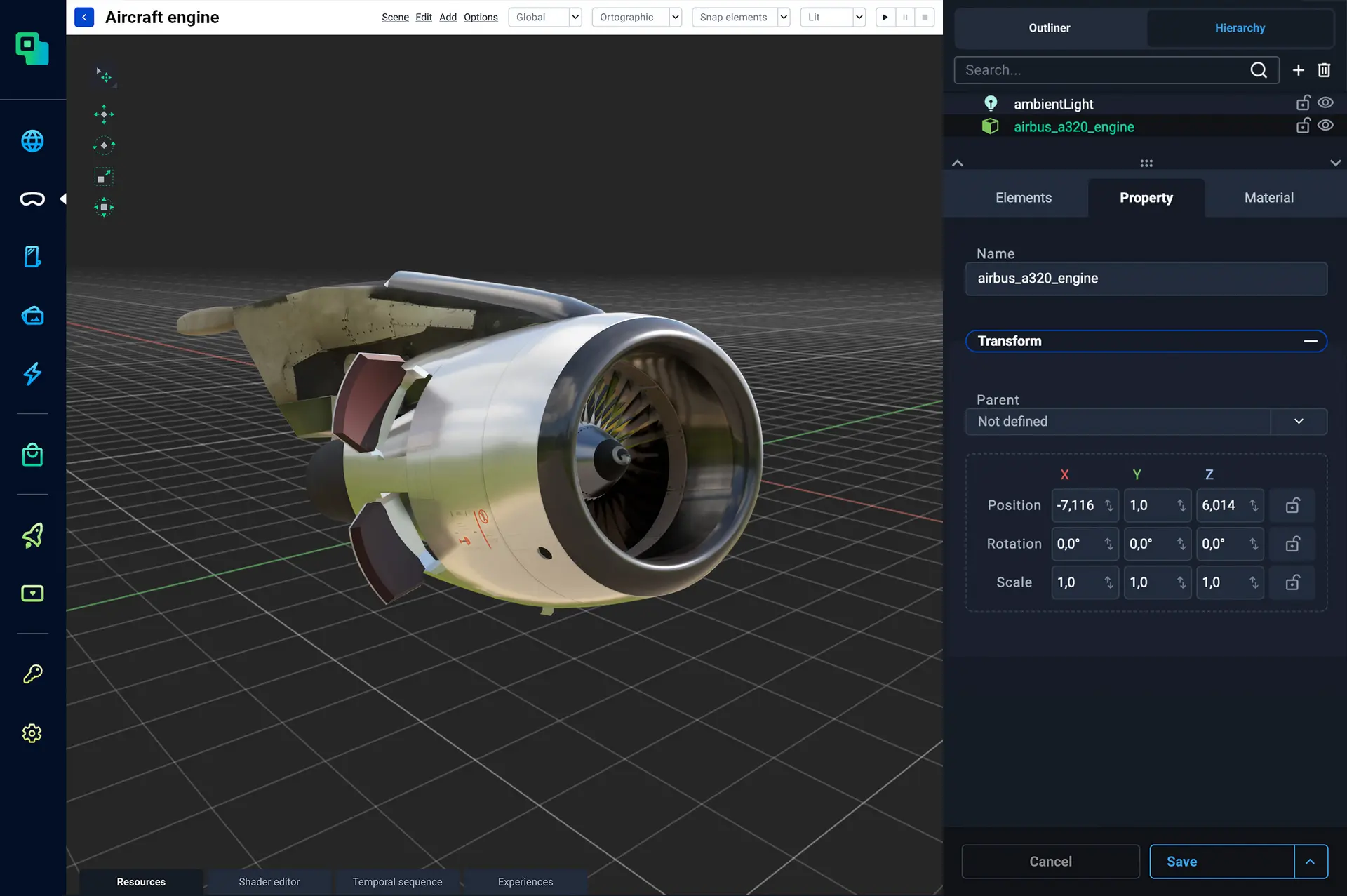
Task: Select the Scale tool in the viewport
Action: 103,177
